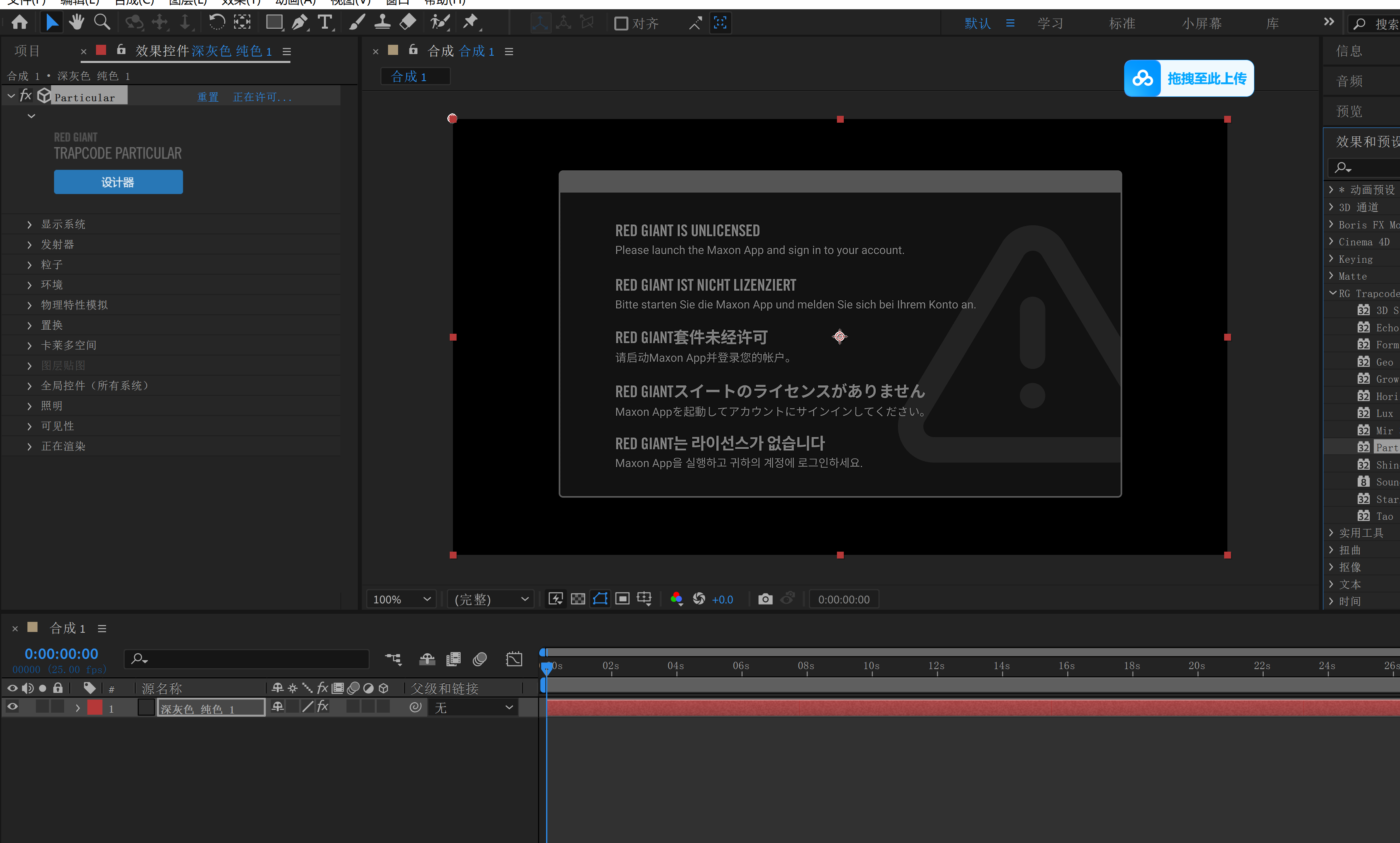Select the Zoom tool
Viewport: 1400px width, 843px height.
102,21
